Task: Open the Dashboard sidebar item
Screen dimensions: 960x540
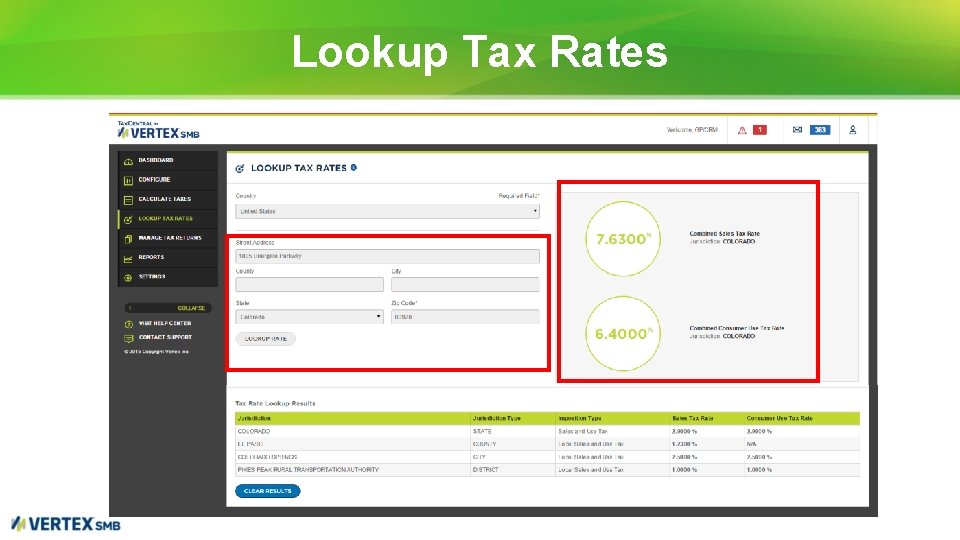Action: click(x=168, y=160)
